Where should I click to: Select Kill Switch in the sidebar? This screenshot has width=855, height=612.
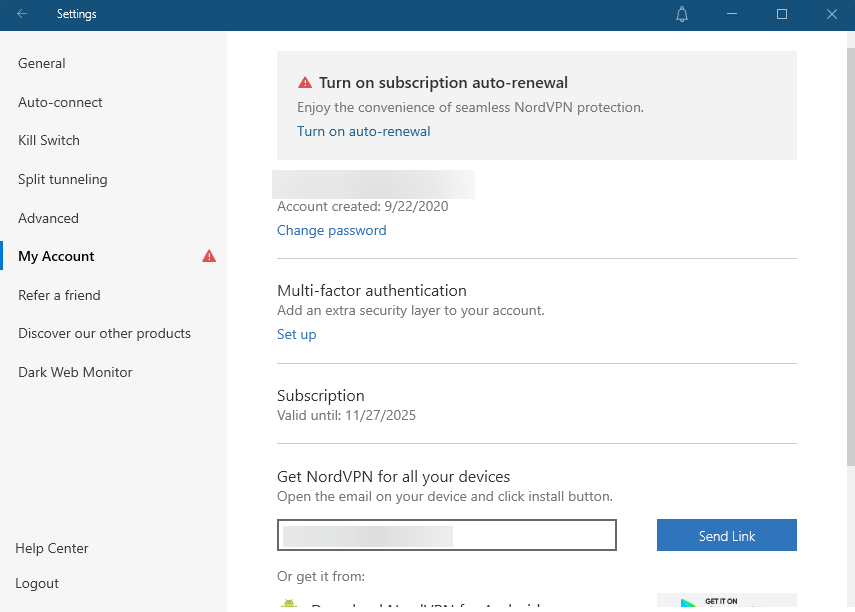(x=49, y=140)
